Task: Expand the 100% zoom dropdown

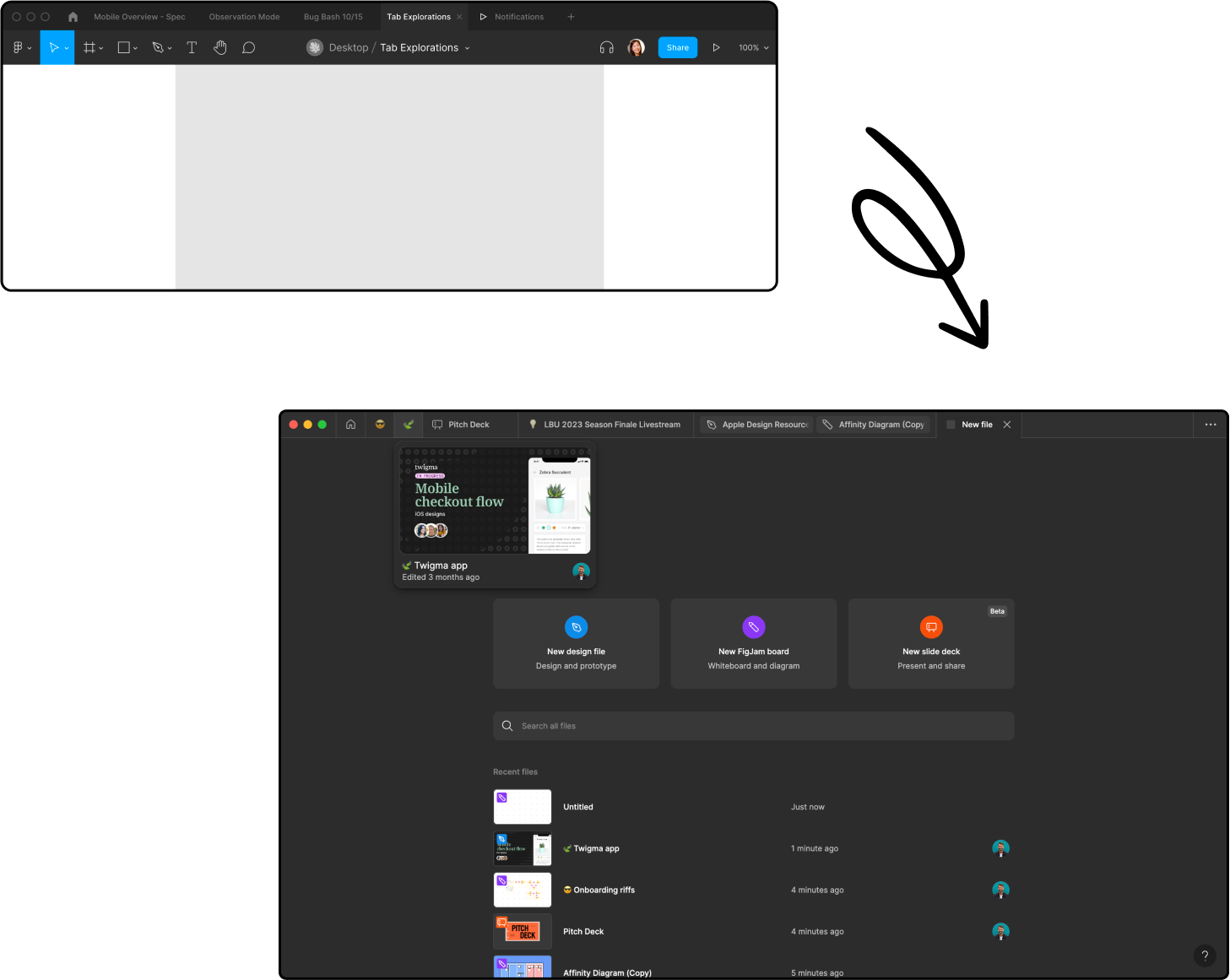Action: pos(754,48)
